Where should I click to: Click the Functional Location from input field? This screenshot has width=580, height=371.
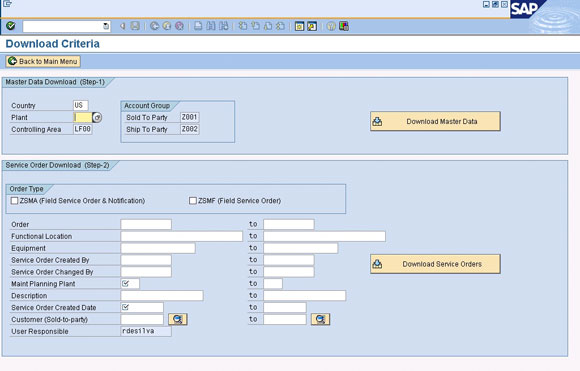[x=182, y=236]
